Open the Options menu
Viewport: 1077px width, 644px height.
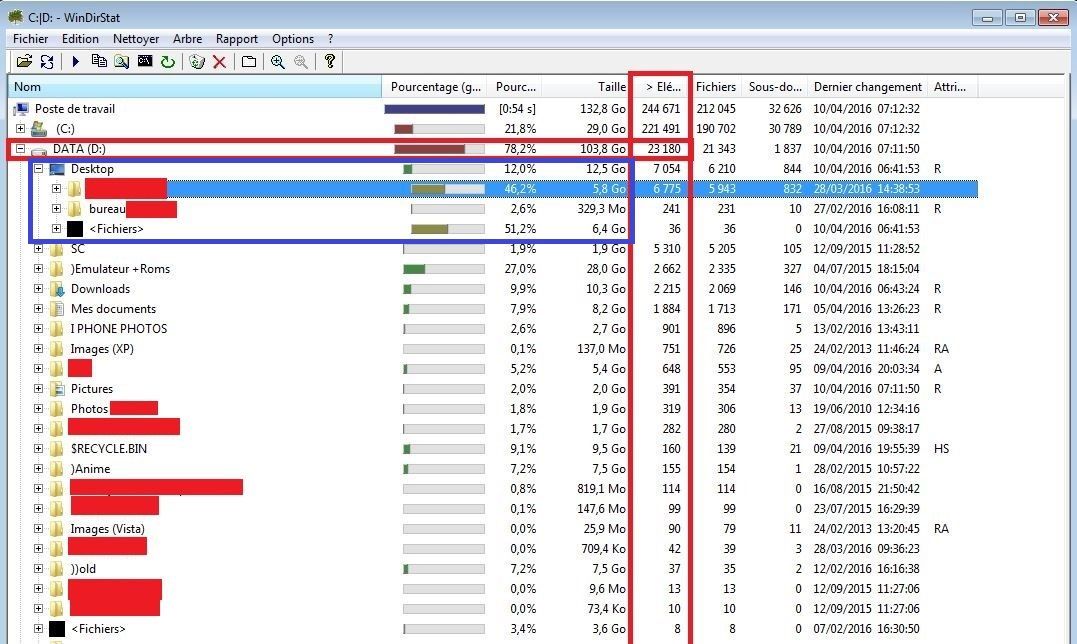(292, 38)
